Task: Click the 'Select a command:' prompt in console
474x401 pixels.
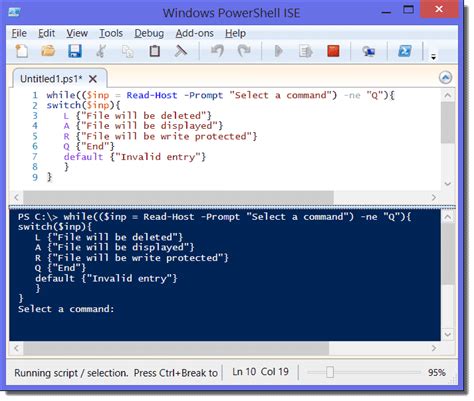Action: click(x=66, y=309)
